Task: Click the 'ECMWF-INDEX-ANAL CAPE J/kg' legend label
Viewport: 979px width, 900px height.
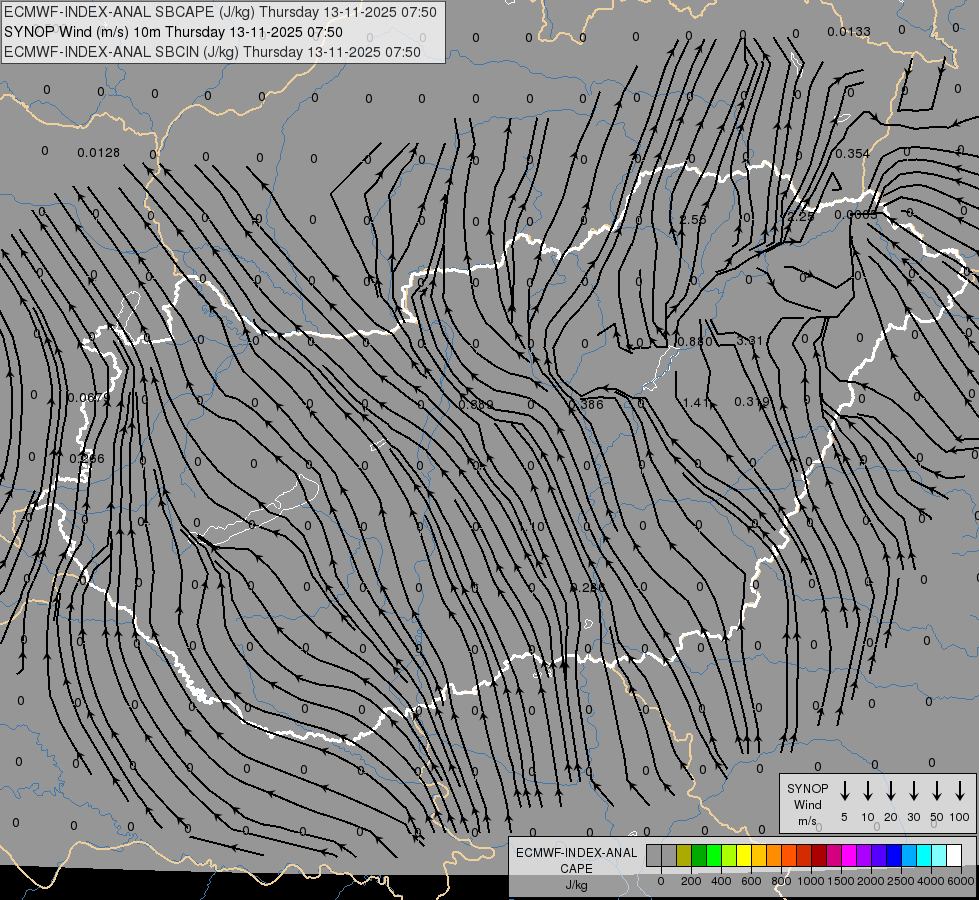Action: pos(576,868)
